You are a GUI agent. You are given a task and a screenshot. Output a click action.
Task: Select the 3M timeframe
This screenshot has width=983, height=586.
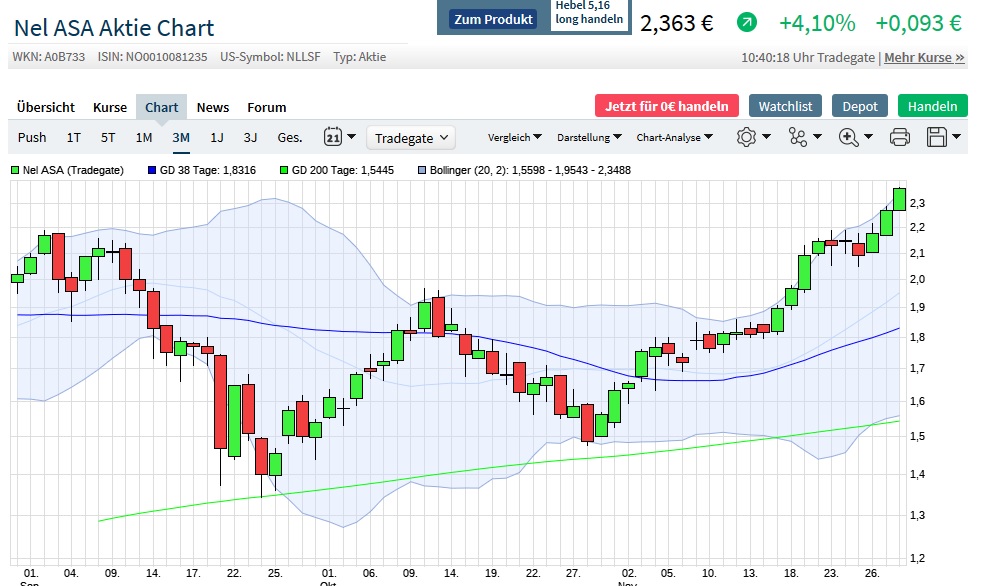(x=181, y=137)
